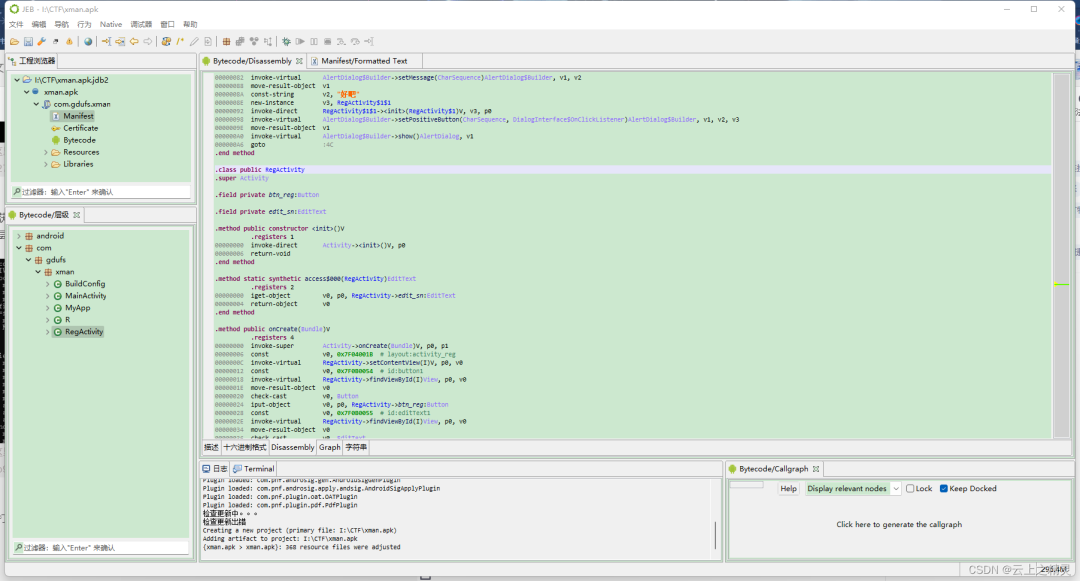Click the debugger run/resume toolbar icon
The height and width of the screenshot is (581, 1080).
coord(300,41)
